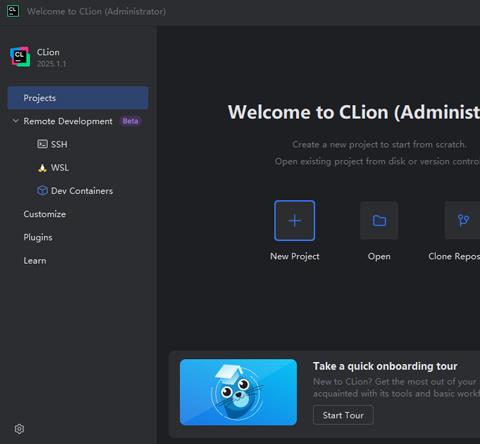Click the Start Tour button
The image size is (480, 444).
pos(343,415)
